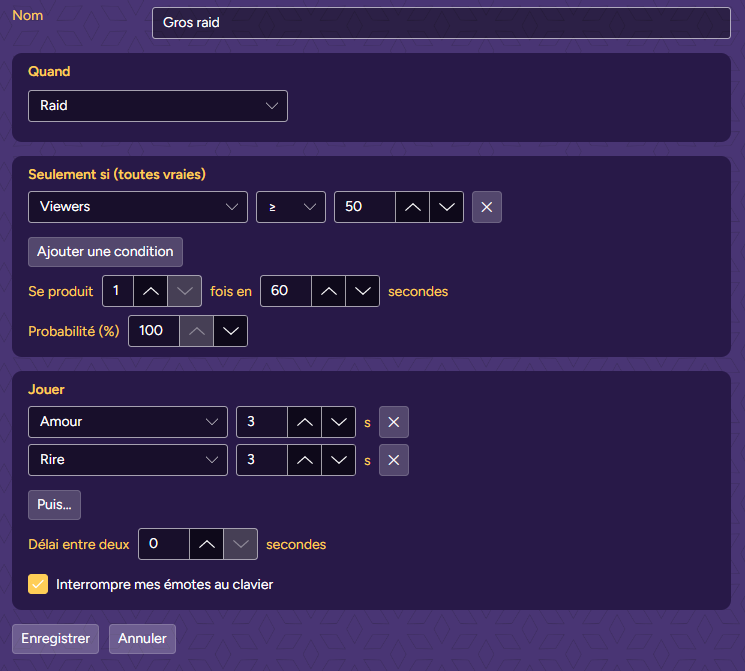Click the Probabilité field showing 100
Screen dimensions: 745x671
pos(154,331)
